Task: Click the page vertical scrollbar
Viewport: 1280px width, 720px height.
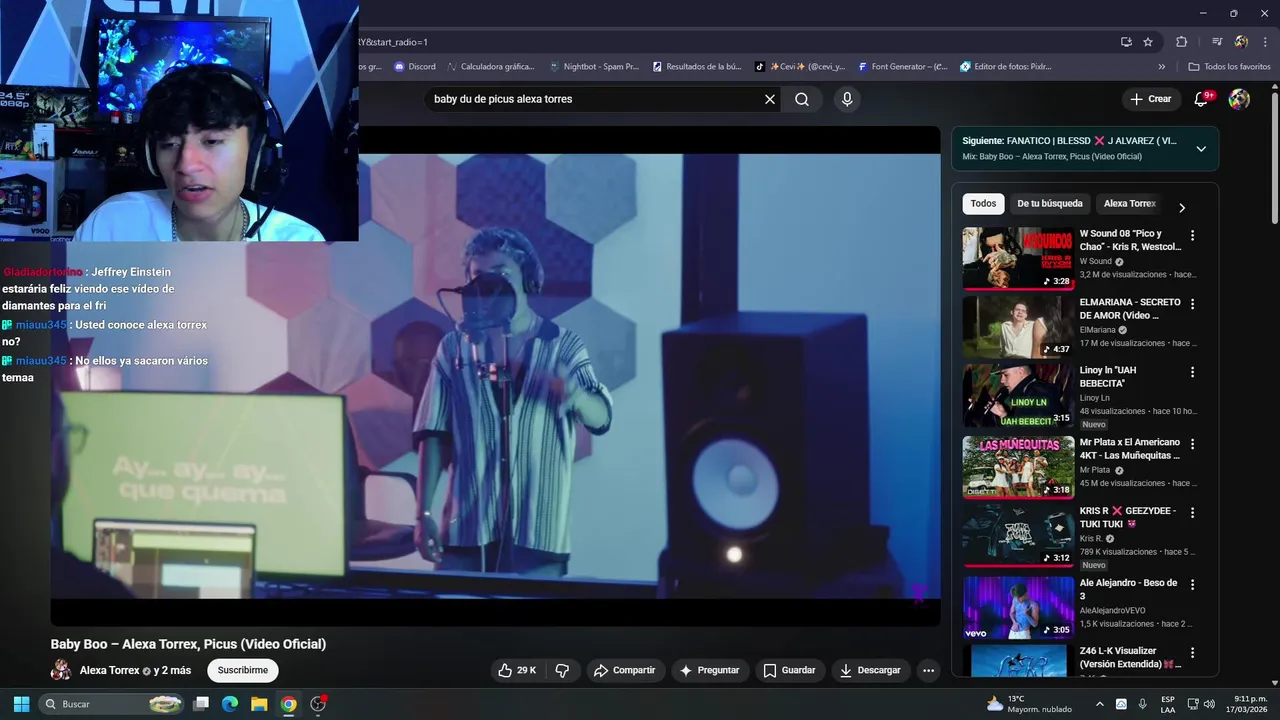Action: point(1274,160)
